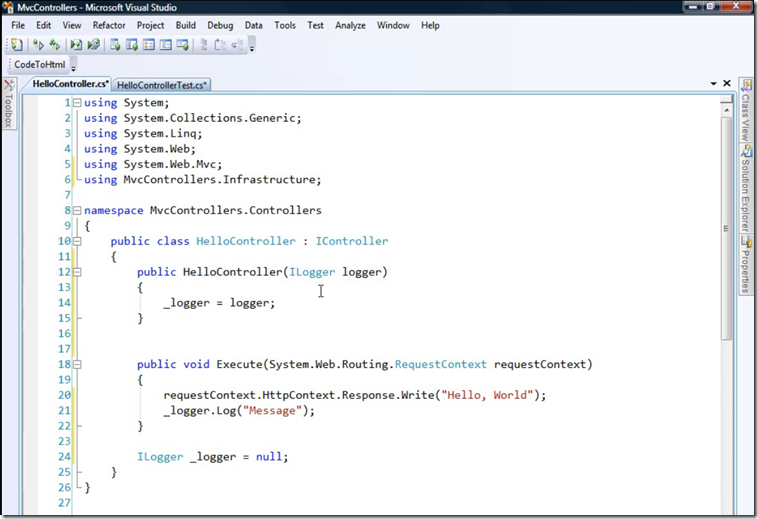Click the red-lined coverage coloring icon

tap(204, 45)
